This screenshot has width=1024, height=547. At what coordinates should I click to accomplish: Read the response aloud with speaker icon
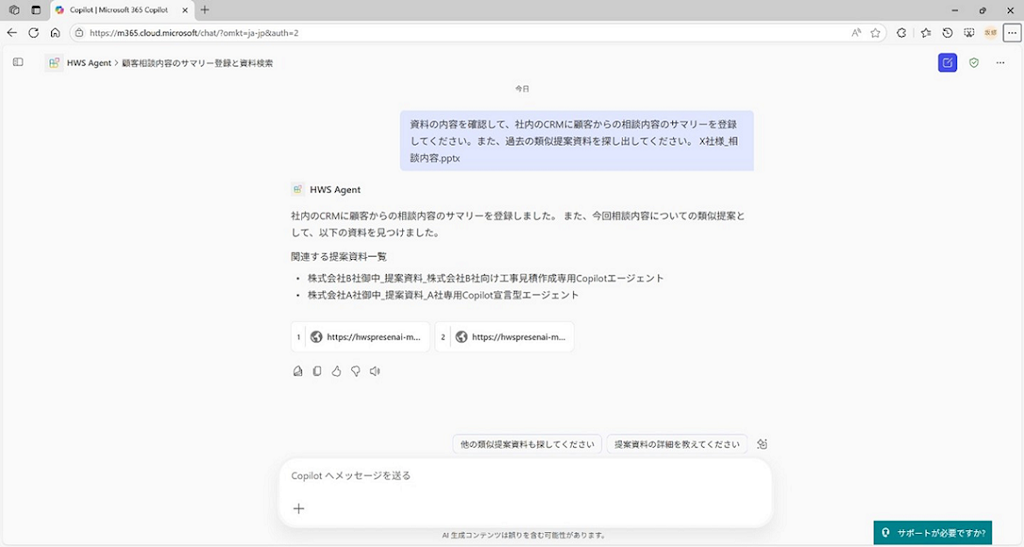375,371
